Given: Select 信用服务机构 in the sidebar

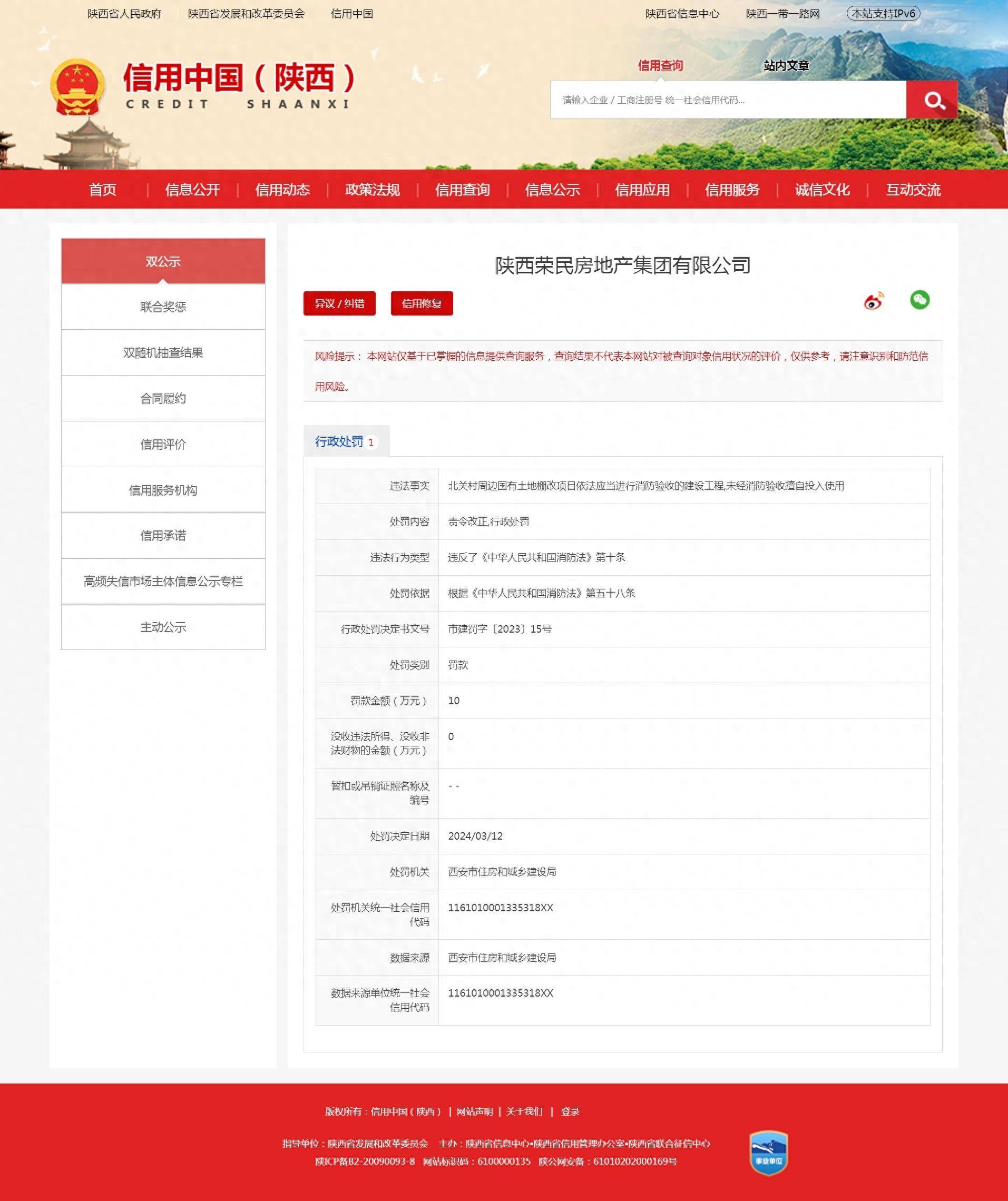Looking at the screenshot, I should tap(163, 489).
